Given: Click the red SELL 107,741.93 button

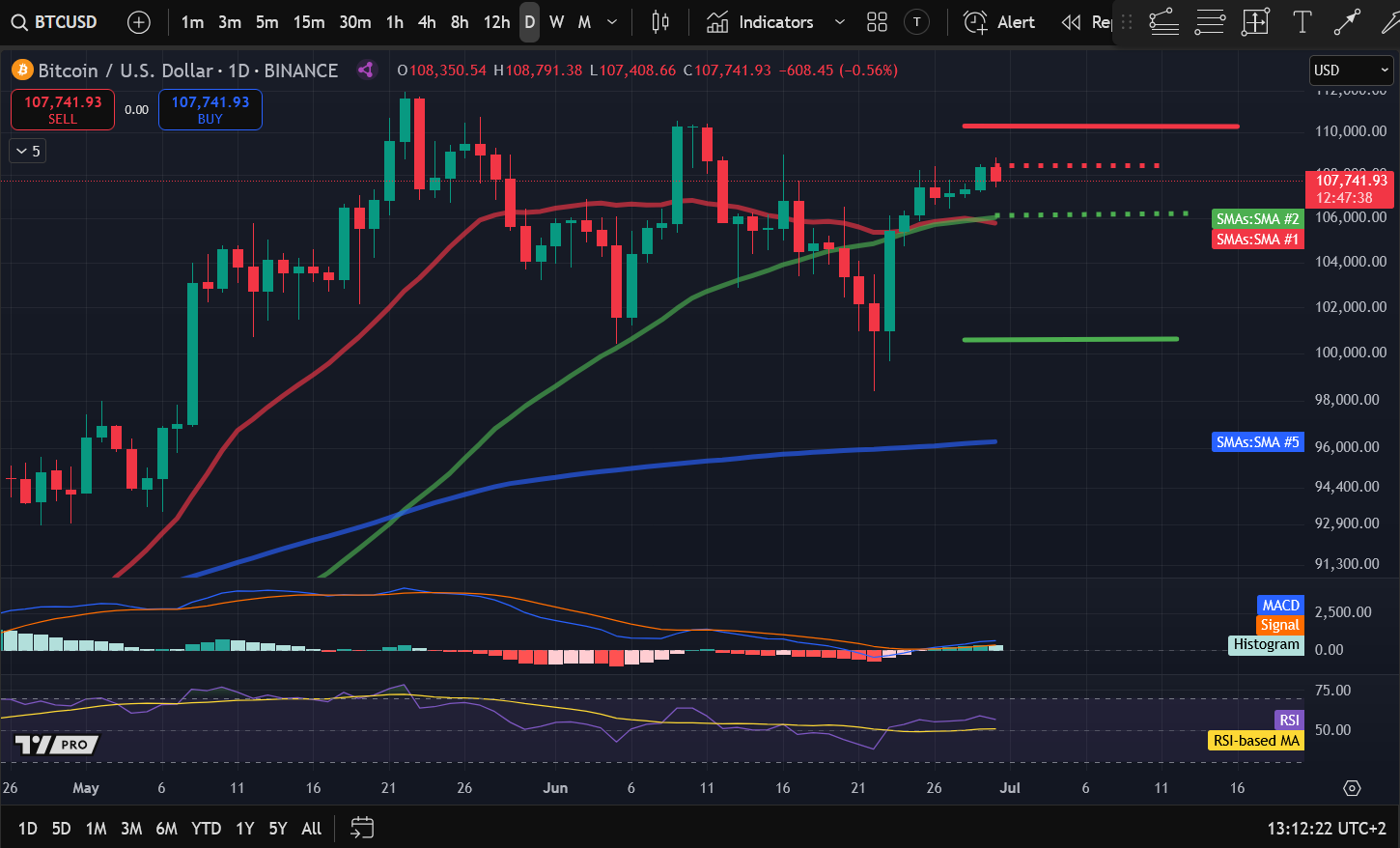Looking at the screenshot, I should [63, 109].
